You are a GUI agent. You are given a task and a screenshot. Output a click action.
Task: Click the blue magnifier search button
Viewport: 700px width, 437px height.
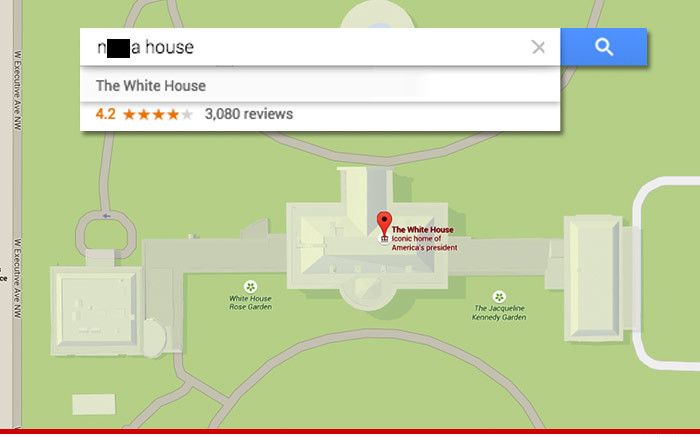pos(603,47)
